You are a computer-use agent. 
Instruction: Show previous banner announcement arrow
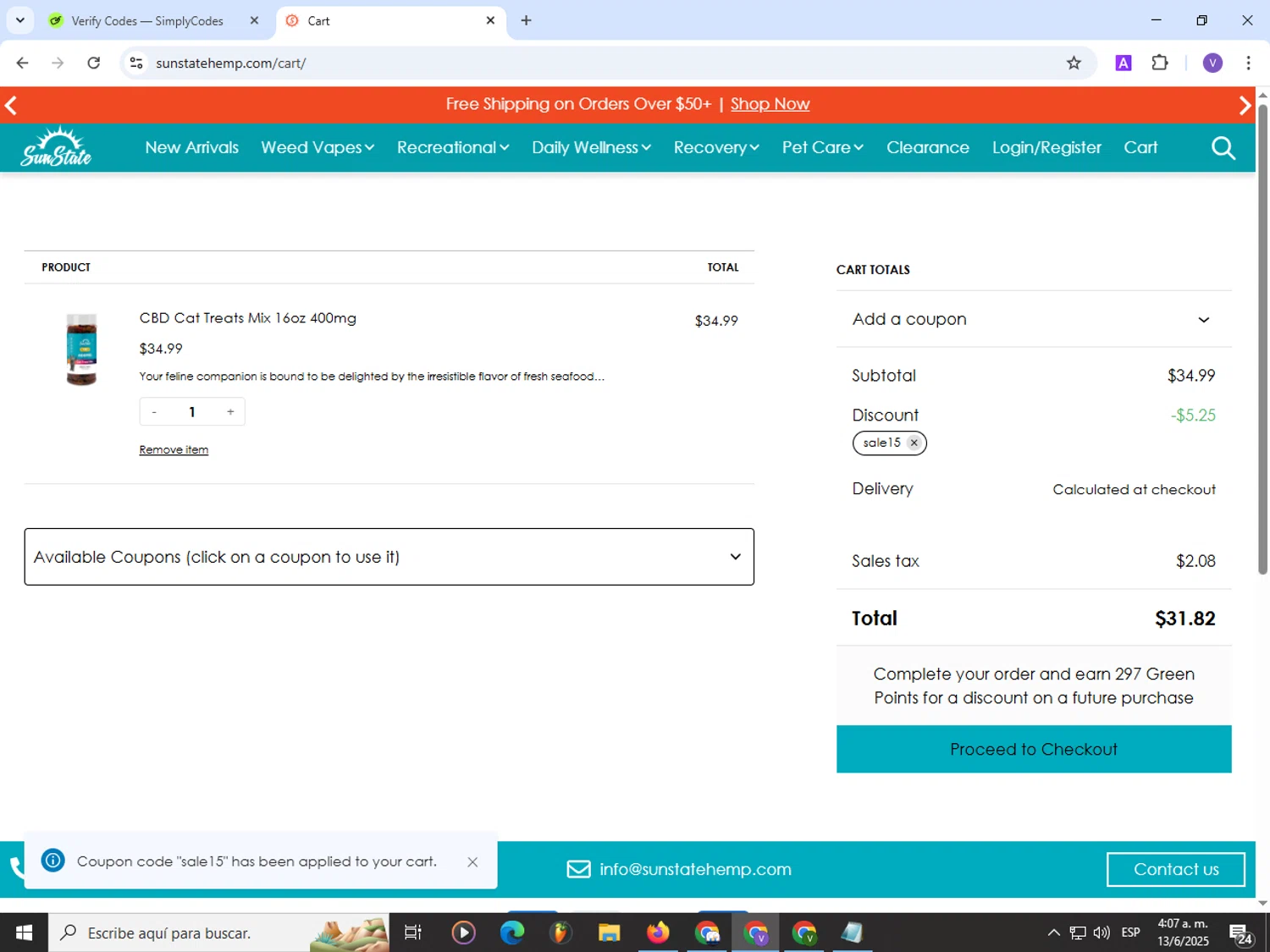11,105
